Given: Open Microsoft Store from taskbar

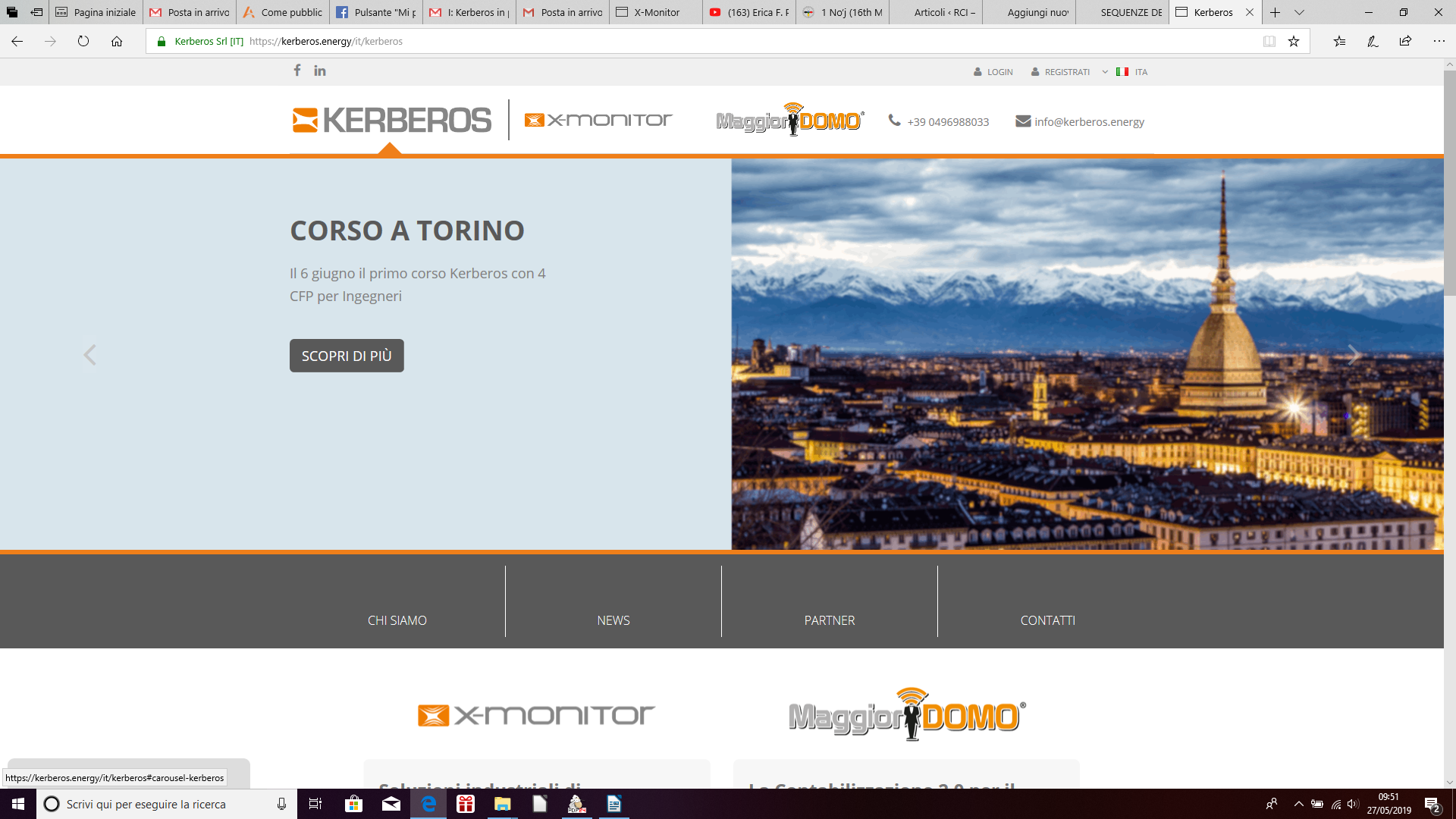Looking at the screenshot, I should [x=353, y=804].
